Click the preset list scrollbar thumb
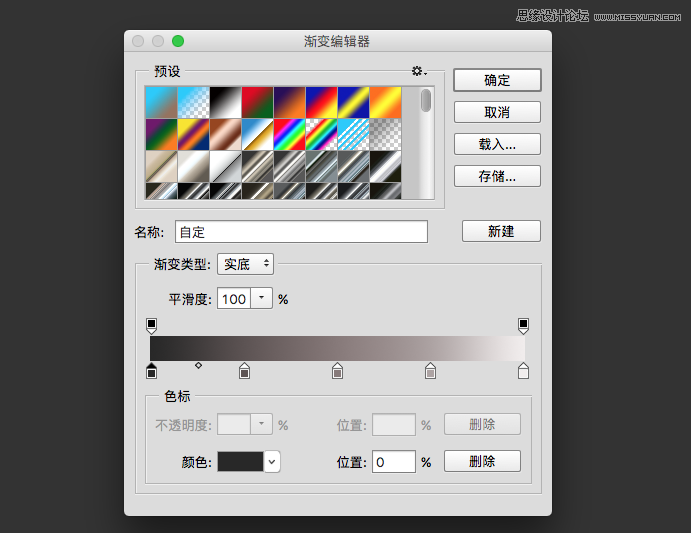This screenshot has height=533, width=691. pos(425,101)
